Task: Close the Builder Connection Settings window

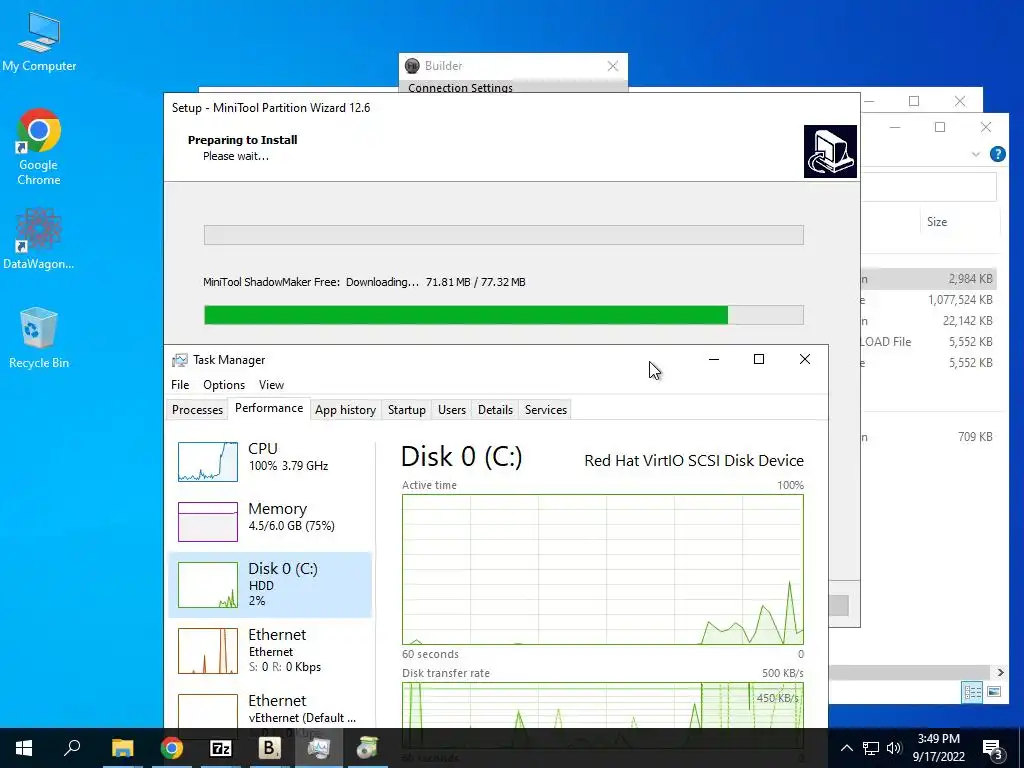Action: click(613, 66)
